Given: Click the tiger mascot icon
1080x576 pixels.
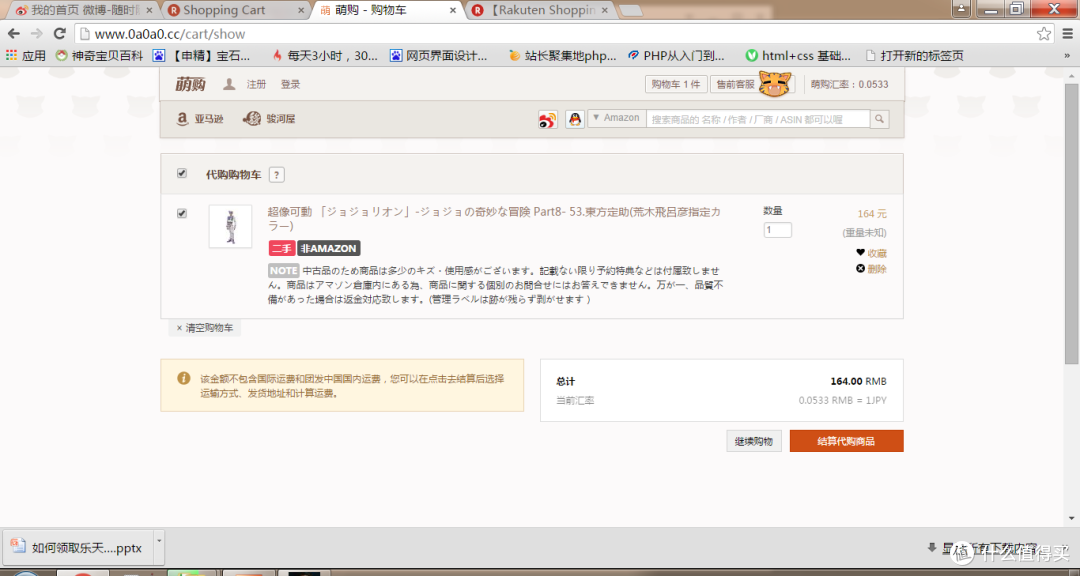Looking at the screenshot, I should (773, 84).
